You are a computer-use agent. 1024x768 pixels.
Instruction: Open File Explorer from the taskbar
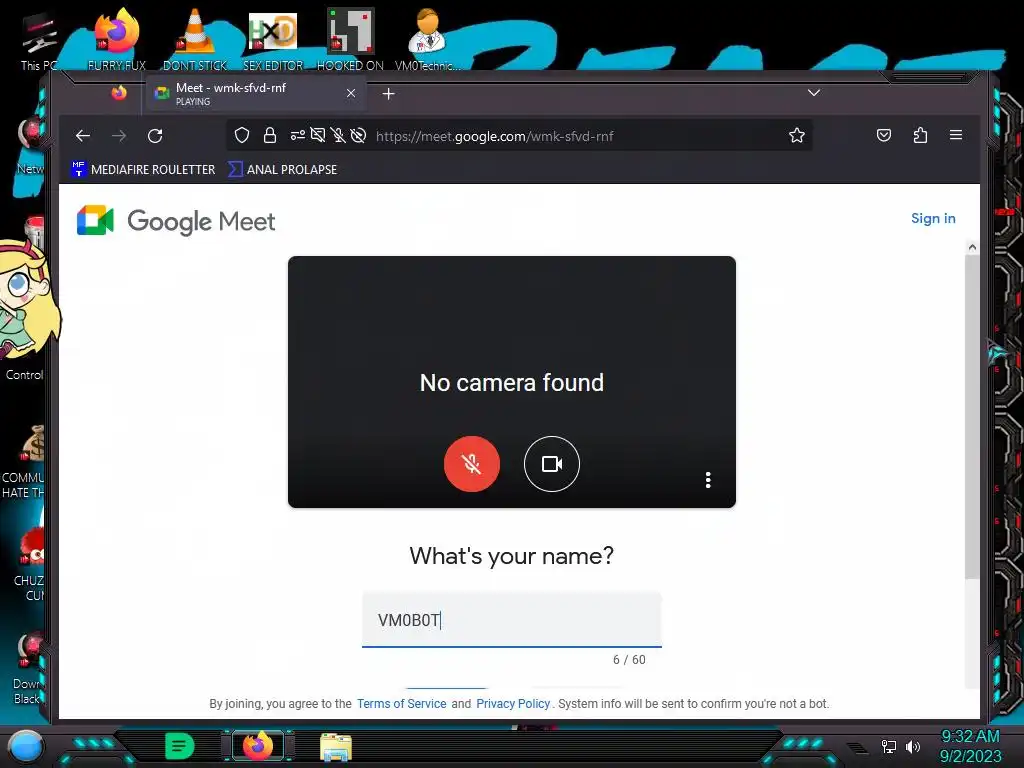point(336,747)
